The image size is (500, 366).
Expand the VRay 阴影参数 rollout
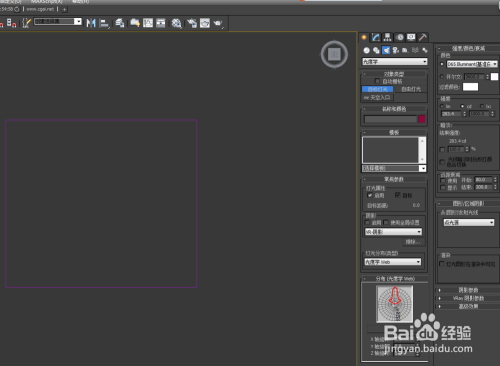pos(468,298)
